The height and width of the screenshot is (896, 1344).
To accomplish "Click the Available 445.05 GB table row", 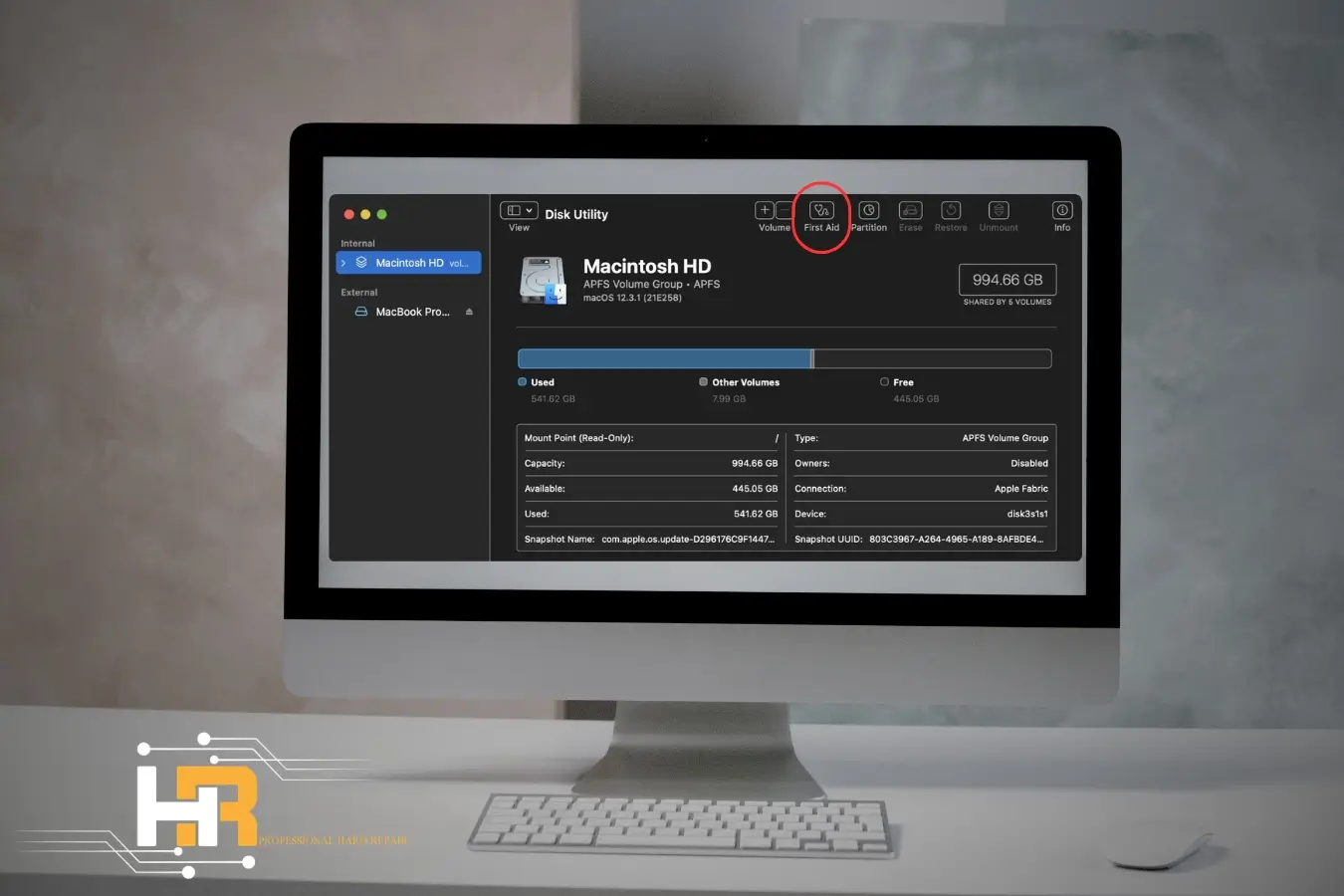I will (x=651, y=489).
